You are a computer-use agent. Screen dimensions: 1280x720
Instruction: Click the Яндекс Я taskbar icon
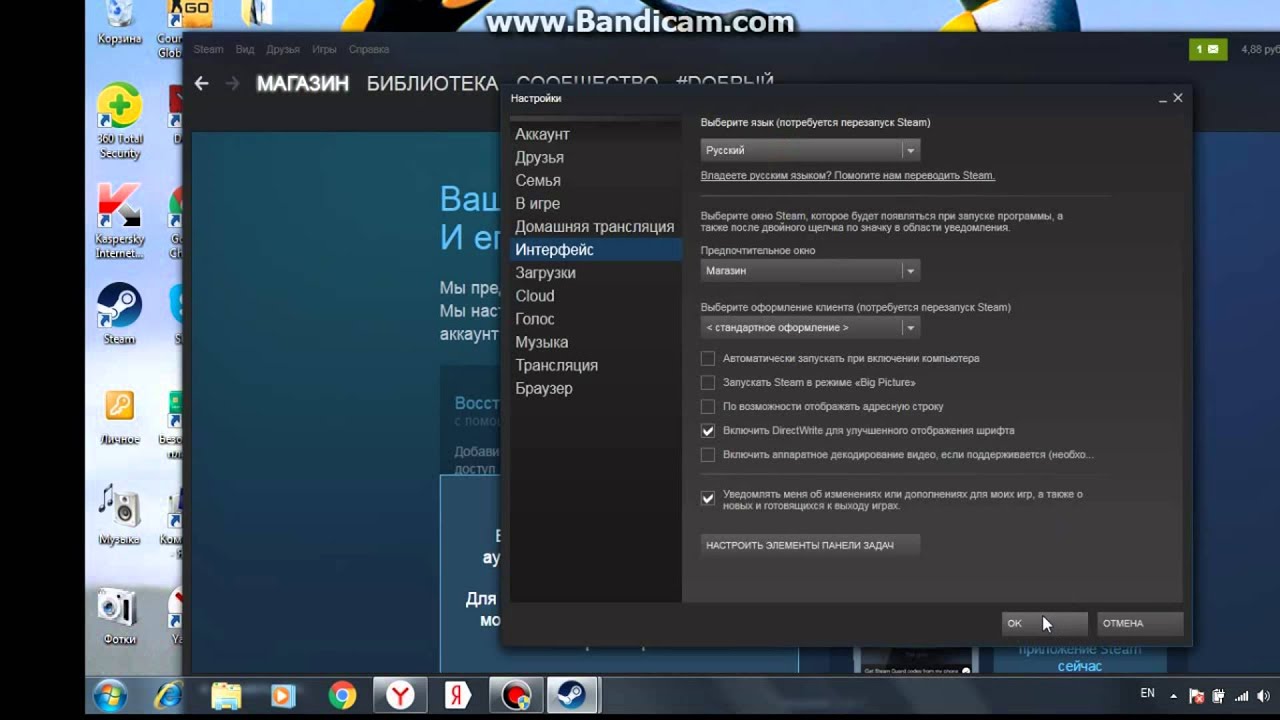tap(458, 695)
